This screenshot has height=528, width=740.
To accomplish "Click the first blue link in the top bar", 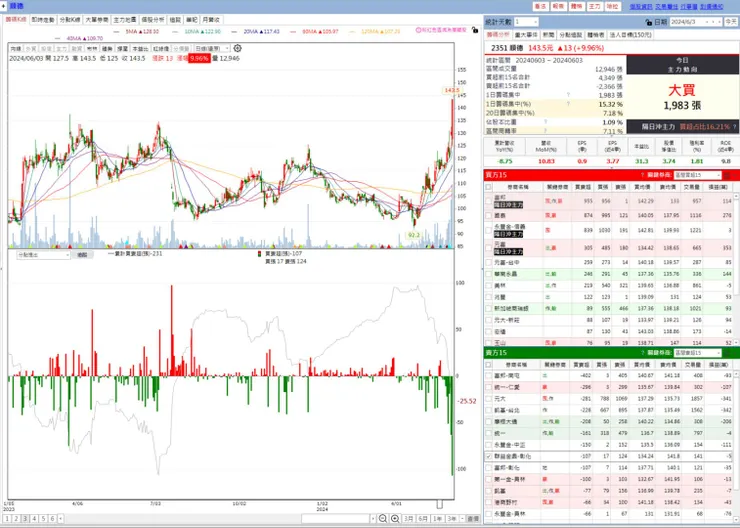I will (640, 7).
